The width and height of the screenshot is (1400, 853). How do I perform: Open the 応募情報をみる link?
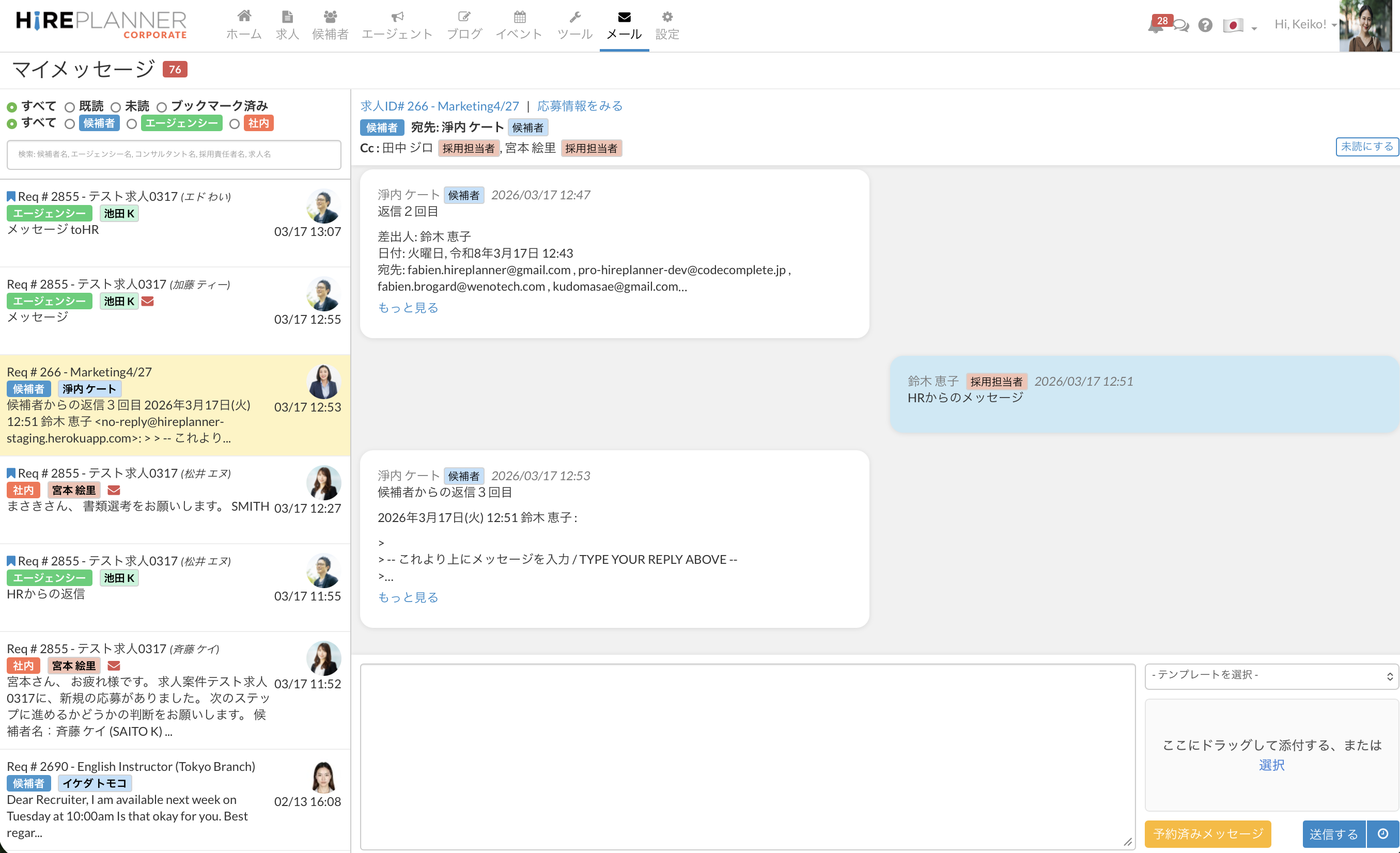click(580, 106)
